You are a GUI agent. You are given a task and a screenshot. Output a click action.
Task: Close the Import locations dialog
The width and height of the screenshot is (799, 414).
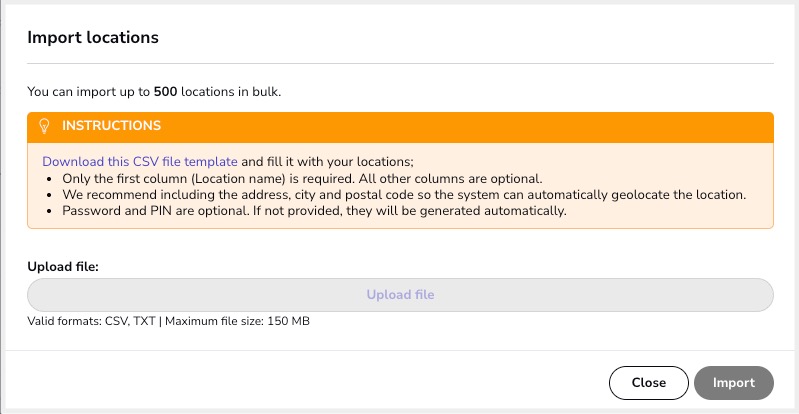point(648,383)
